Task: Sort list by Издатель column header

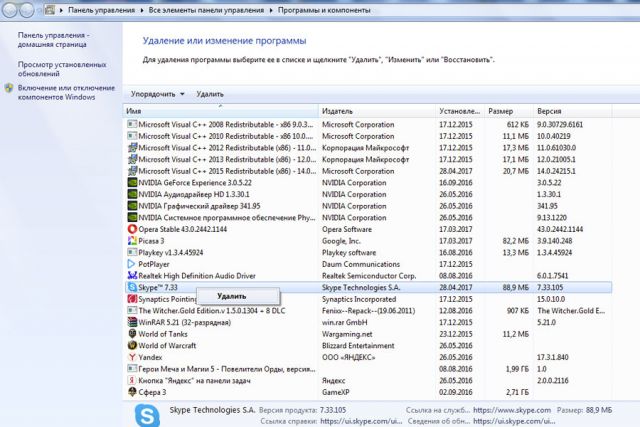Action: tap(377, 111)
